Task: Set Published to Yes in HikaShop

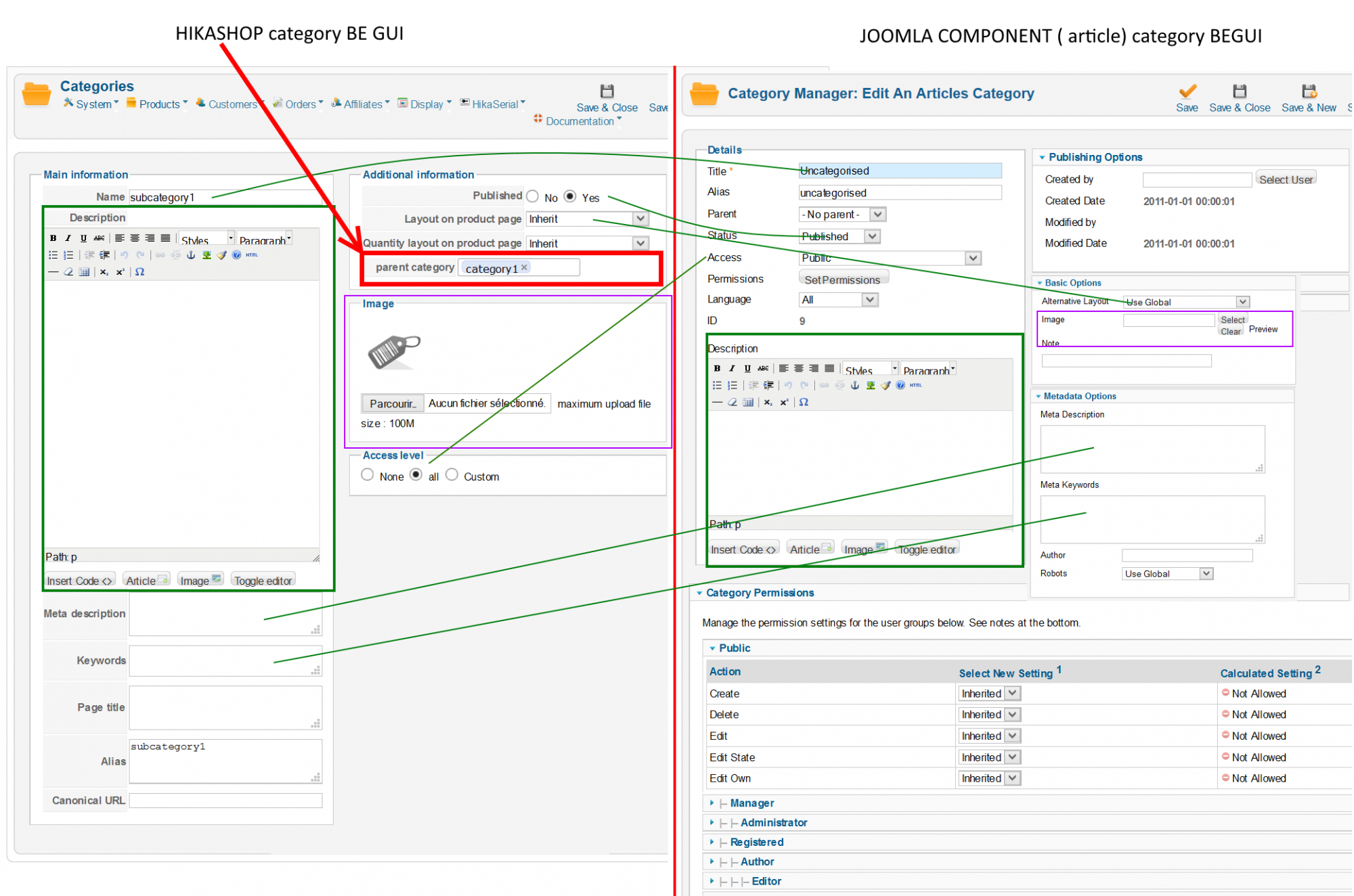Action: click(x=570, y=196)
